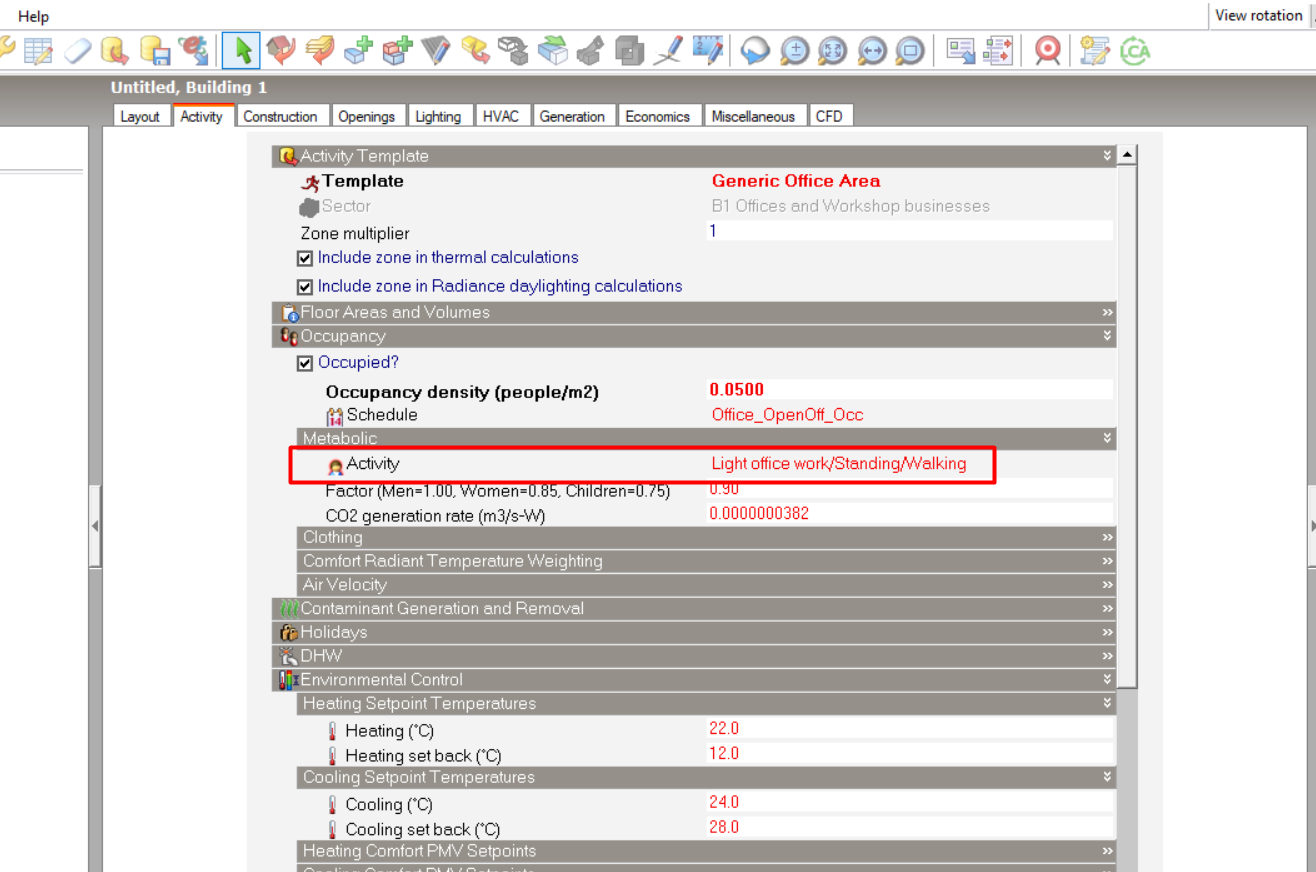The width and height of the screenshot is (1316, 872).
Task: Open the Help menu
Action: [x=33, y=16]
